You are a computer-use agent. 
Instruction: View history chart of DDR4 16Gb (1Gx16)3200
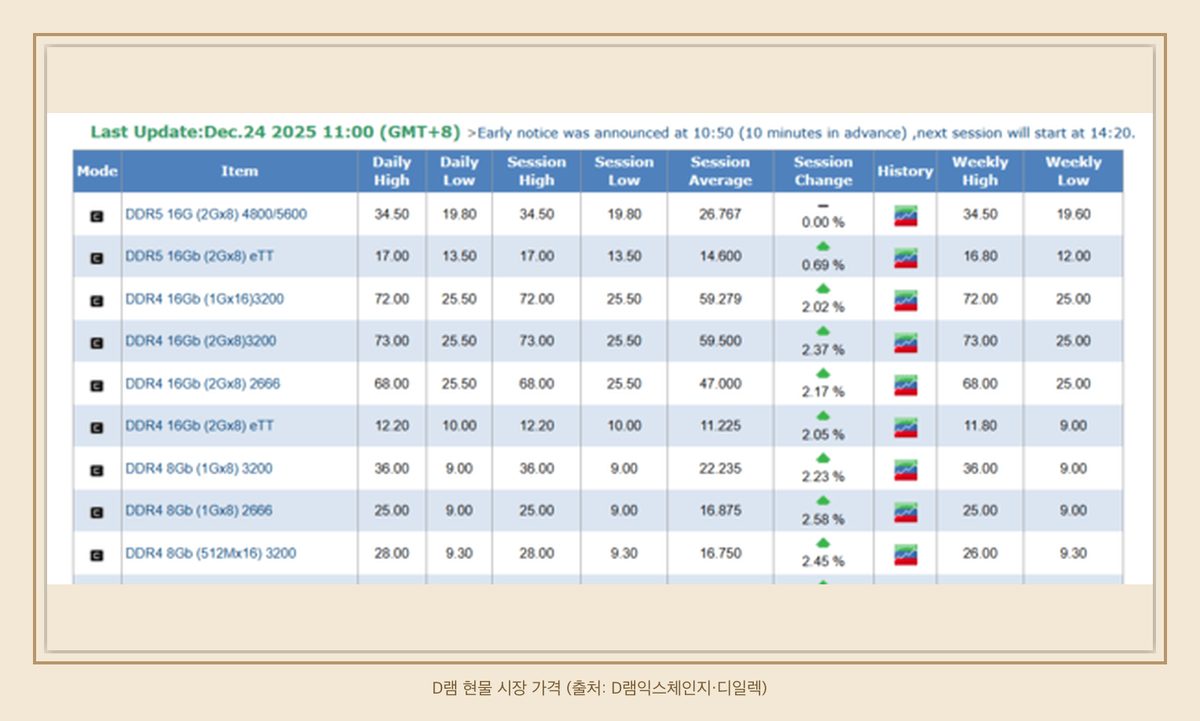[905, 300]
